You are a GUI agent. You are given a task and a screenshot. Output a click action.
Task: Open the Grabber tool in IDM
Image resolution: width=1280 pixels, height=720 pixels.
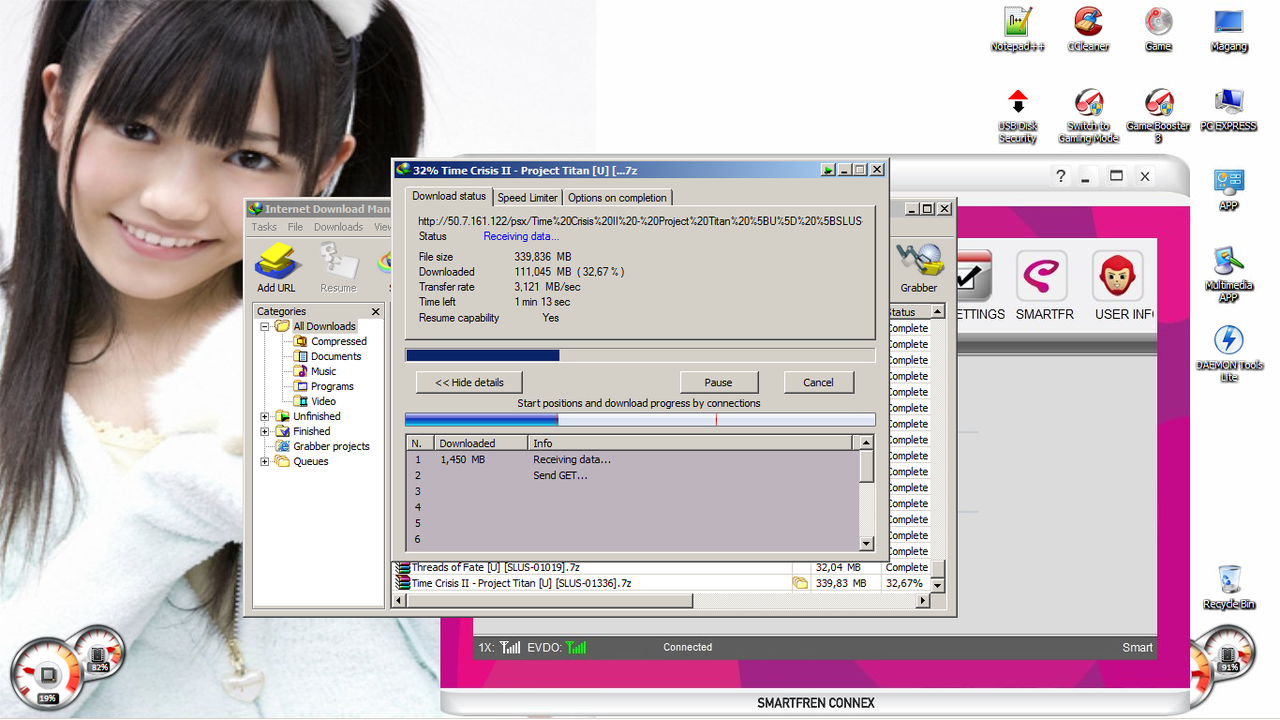point(919,265)
